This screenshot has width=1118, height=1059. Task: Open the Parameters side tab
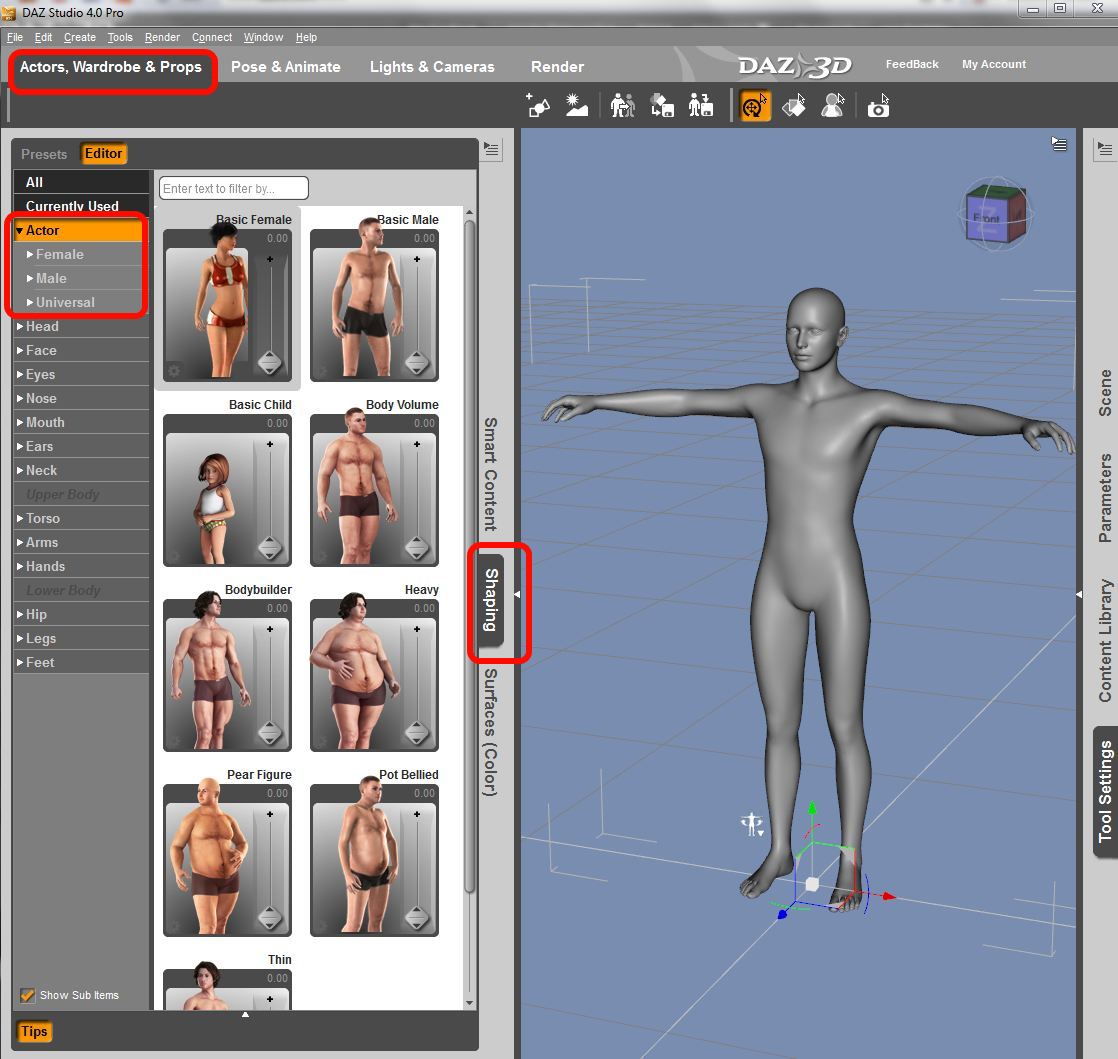point(1104,498)
